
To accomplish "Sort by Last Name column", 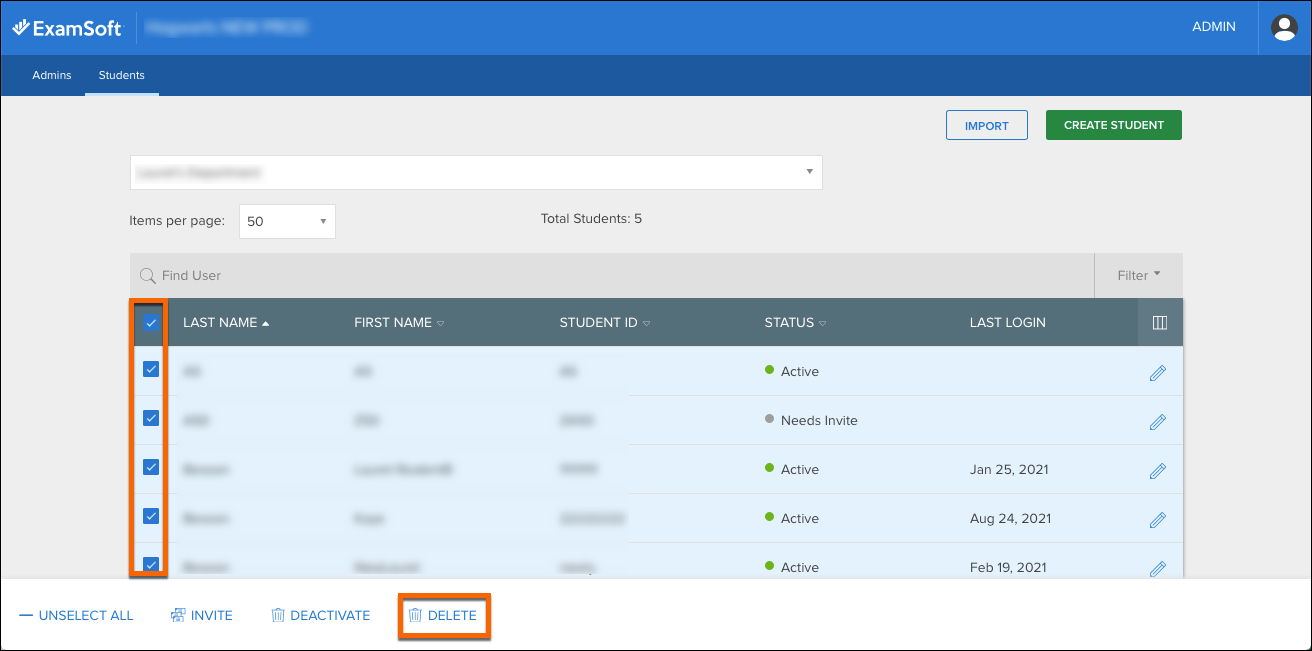I will click(226, 323).
